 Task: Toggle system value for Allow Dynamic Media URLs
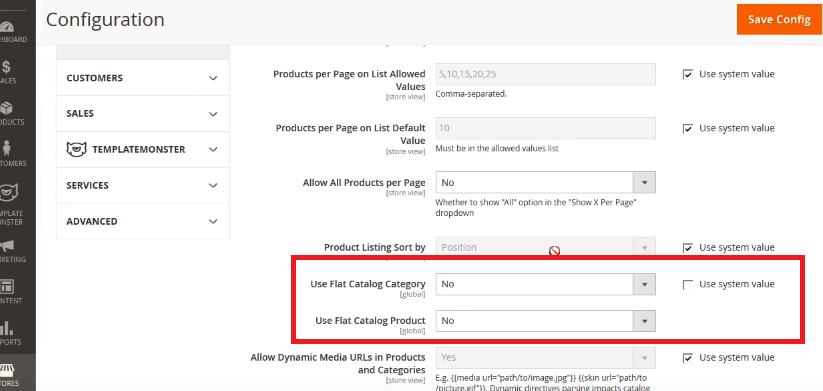(x=688, y=357)
